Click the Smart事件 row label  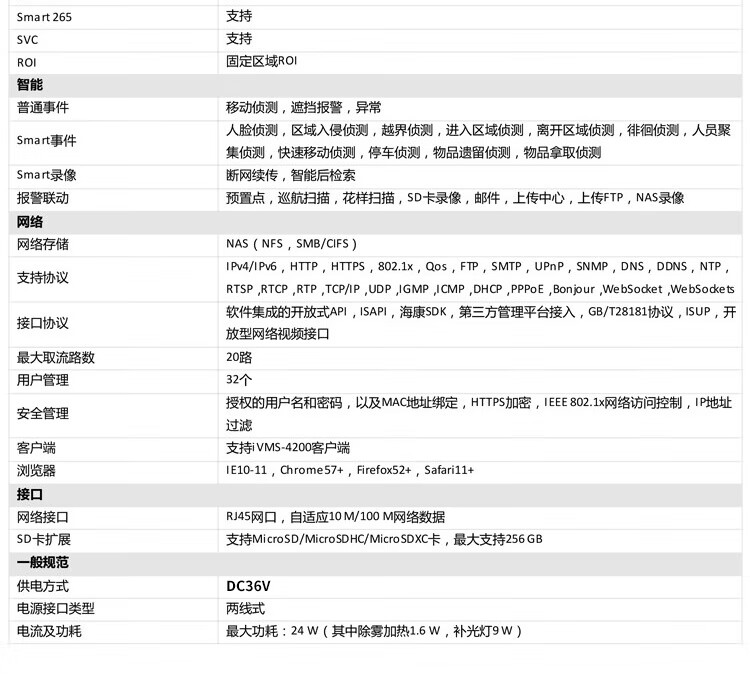click(47, 142)
